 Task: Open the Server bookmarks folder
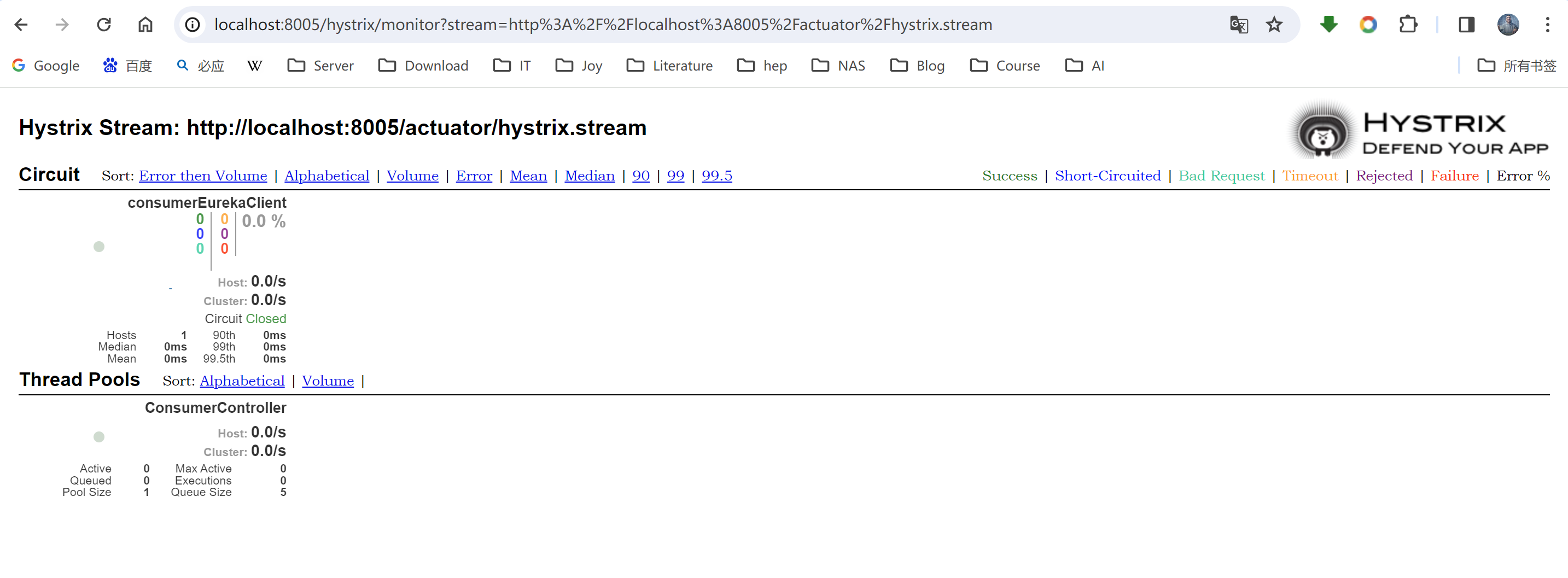click(320, 66)
